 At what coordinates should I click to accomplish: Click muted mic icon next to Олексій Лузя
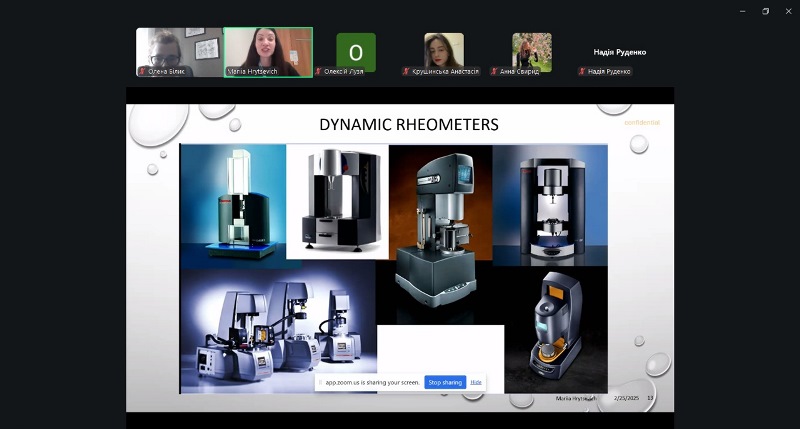click(318, 71)
